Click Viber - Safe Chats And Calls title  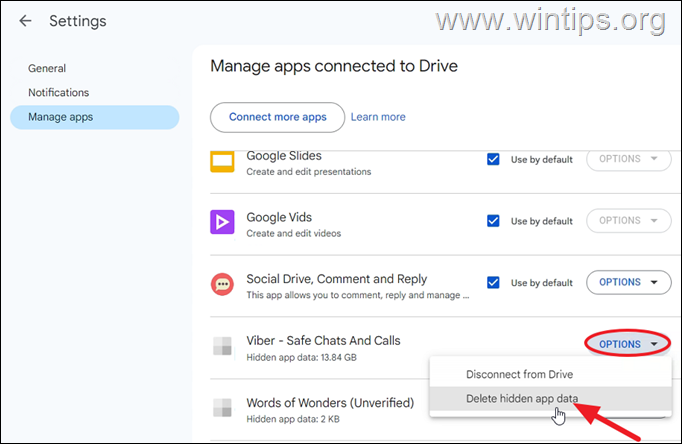click(x=323, y=341)
